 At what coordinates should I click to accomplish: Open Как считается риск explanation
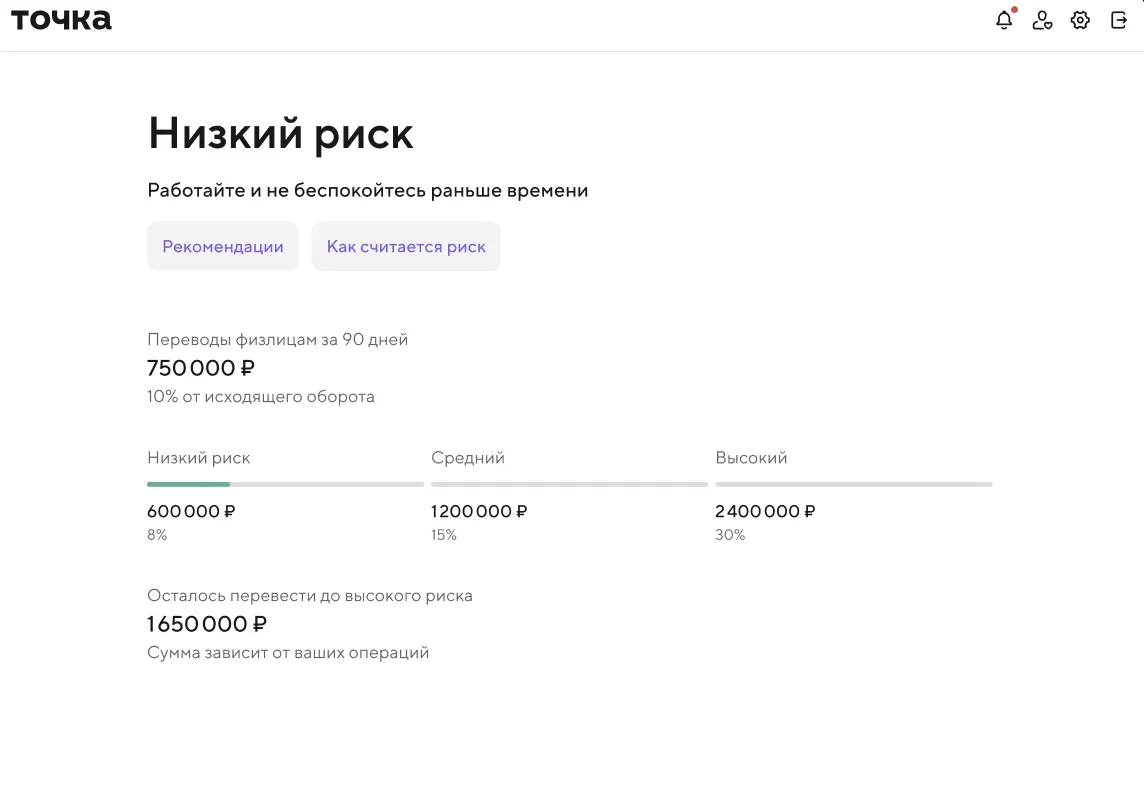click(406, 247)
